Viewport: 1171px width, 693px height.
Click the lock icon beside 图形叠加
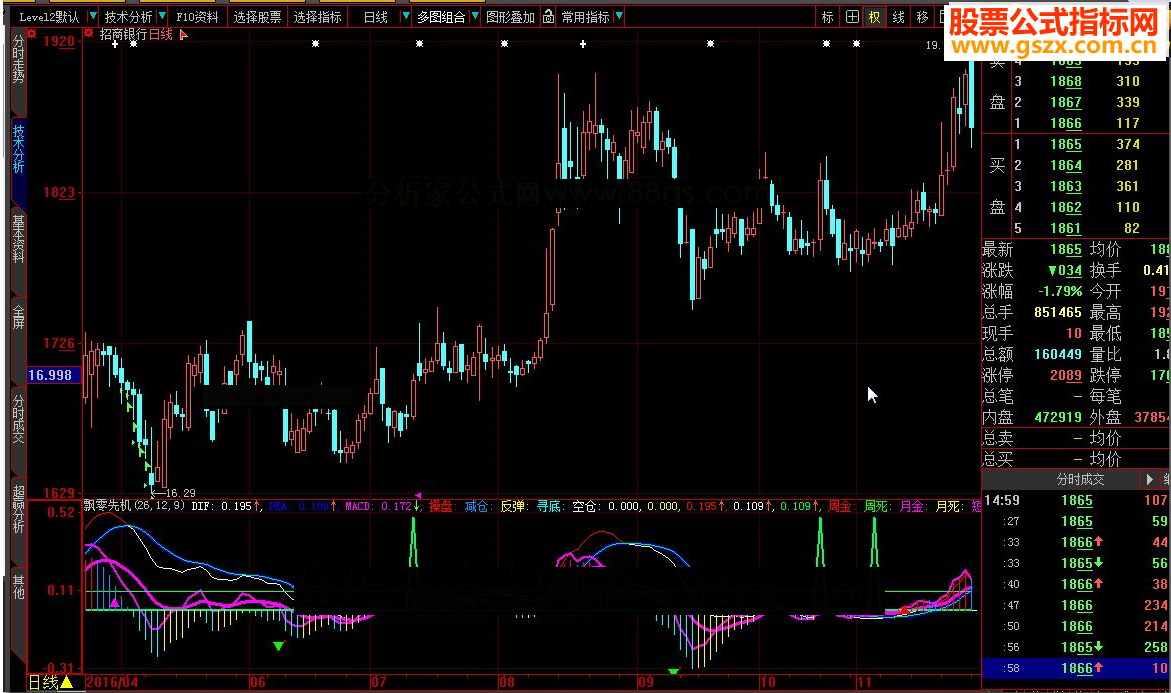pos(548,17)
